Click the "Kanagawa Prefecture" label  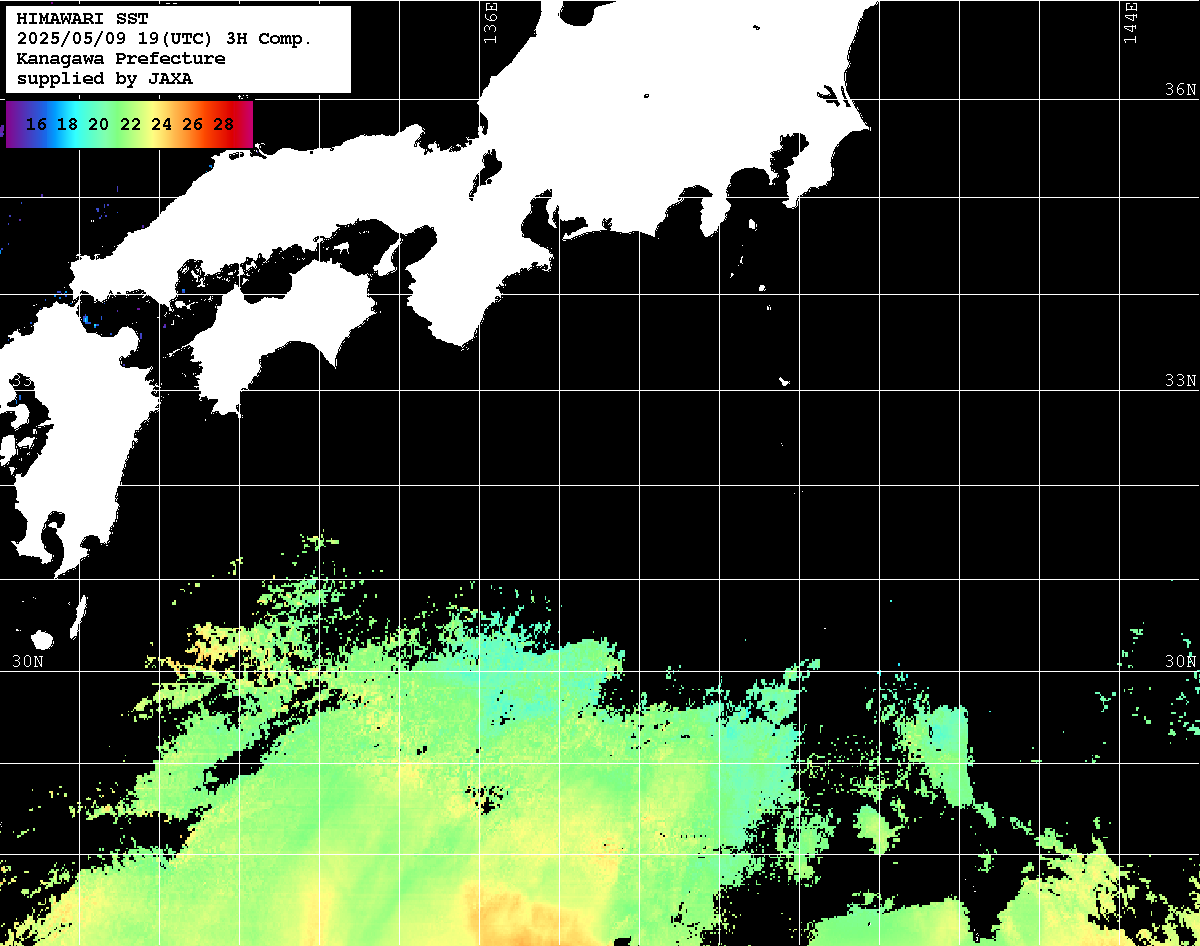point(121,59)
